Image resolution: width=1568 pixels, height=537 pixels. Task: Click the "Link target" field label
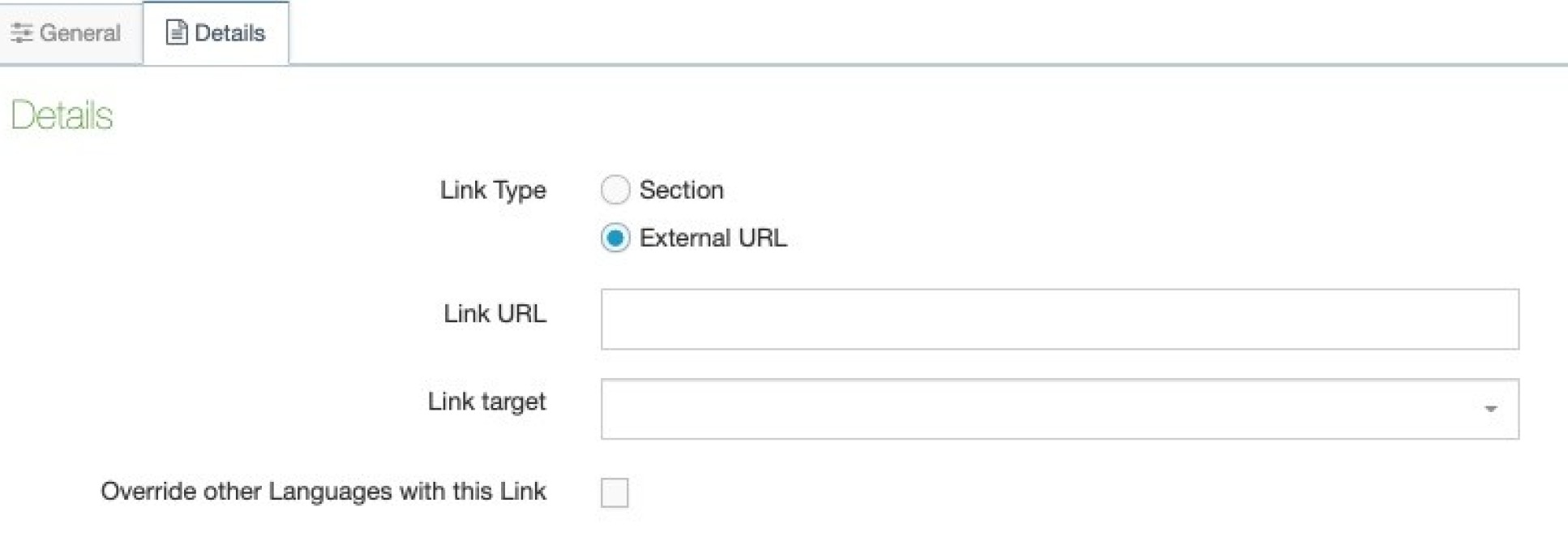[x=486, y=402]
